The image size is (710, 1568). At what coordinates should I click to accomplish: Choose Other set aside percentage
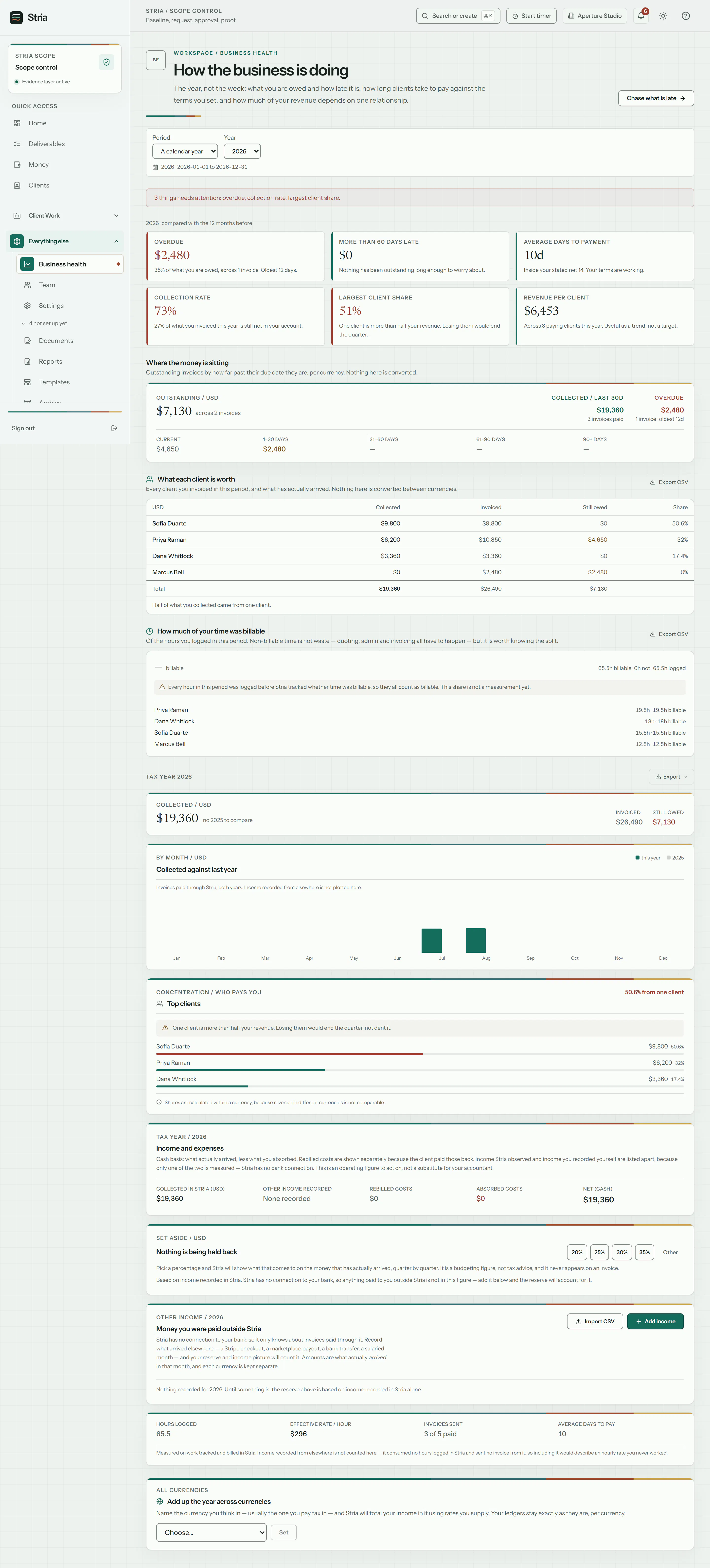click(x=671, y=1252)
